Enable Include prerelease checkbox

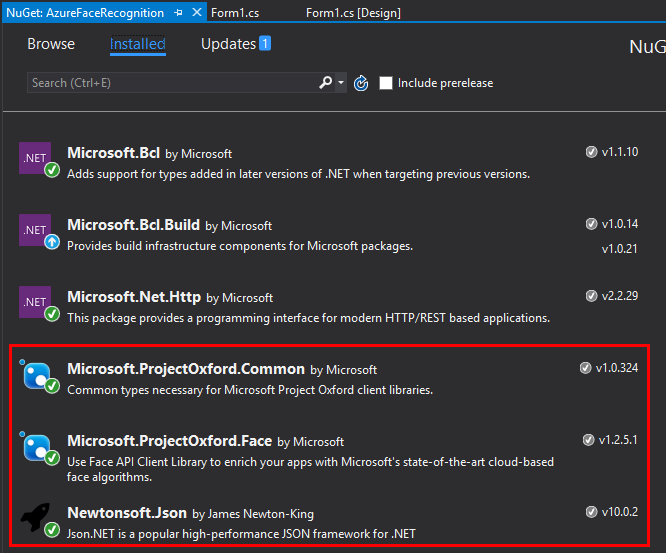click(386, 83)
